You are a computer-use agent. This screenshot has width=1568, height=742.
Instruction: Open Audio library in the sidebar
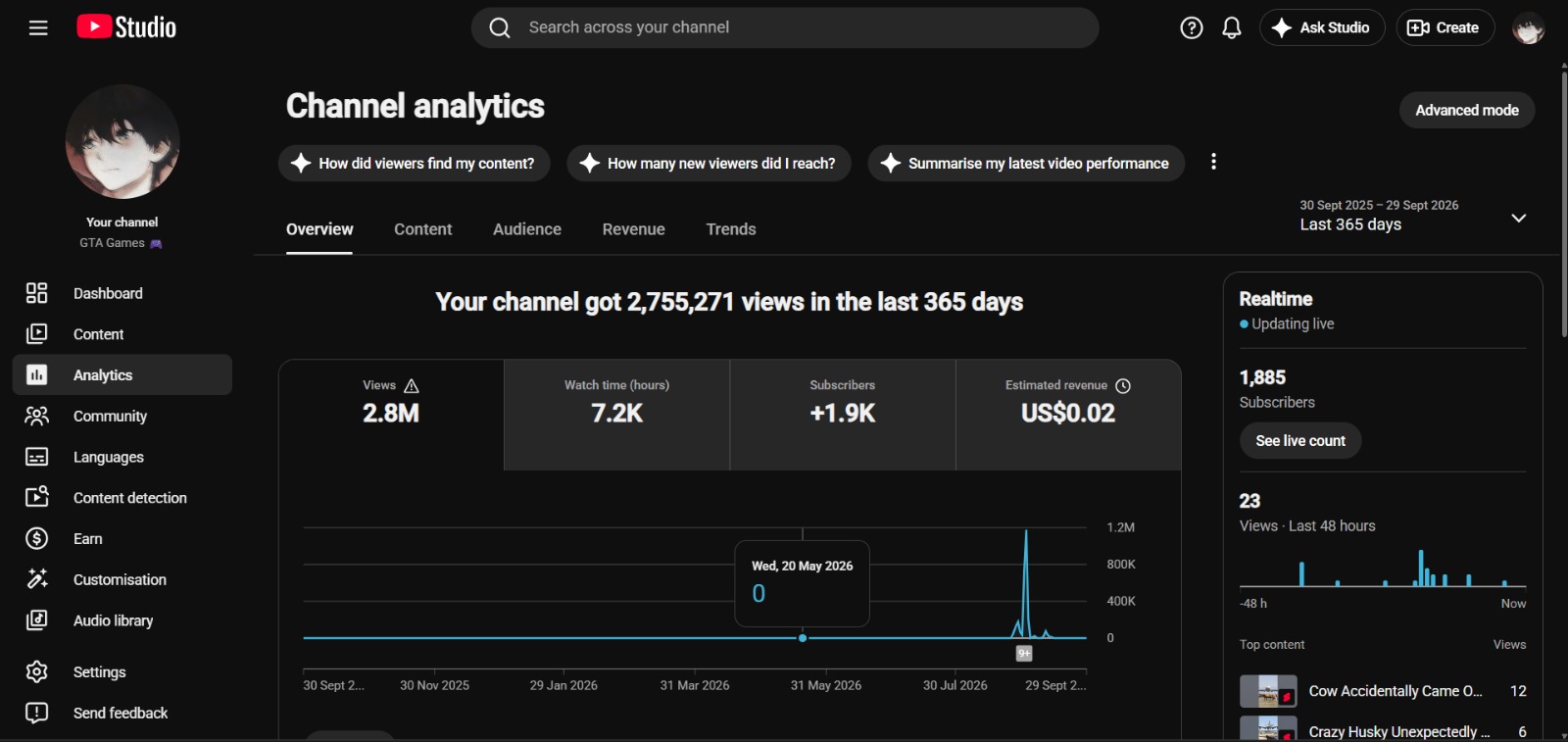pos(122,620)
